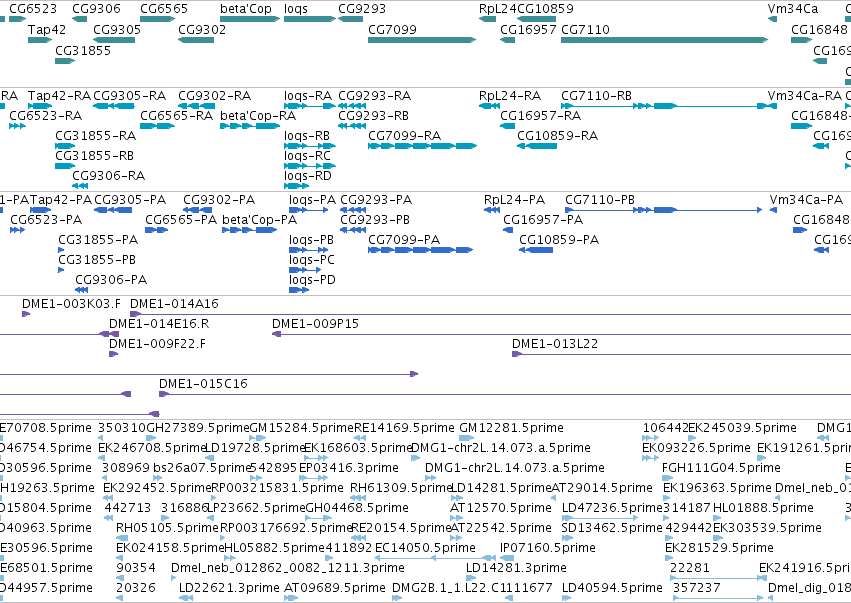Image resolution: width=851 pixels, height=603 pixels.
Task: Click the Vm34Ca-RA transcript label
Action: (804, 96)
